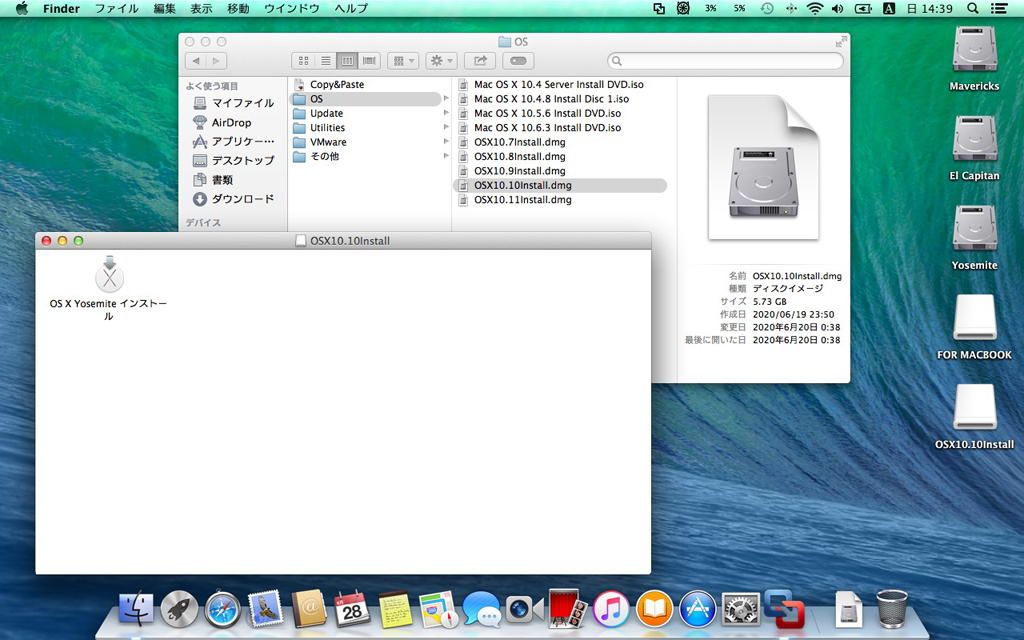The image size is (1024, 640).
Task: Select Mac OS X 10.6.3 Install DVD.iso
Action: [560, 128]
